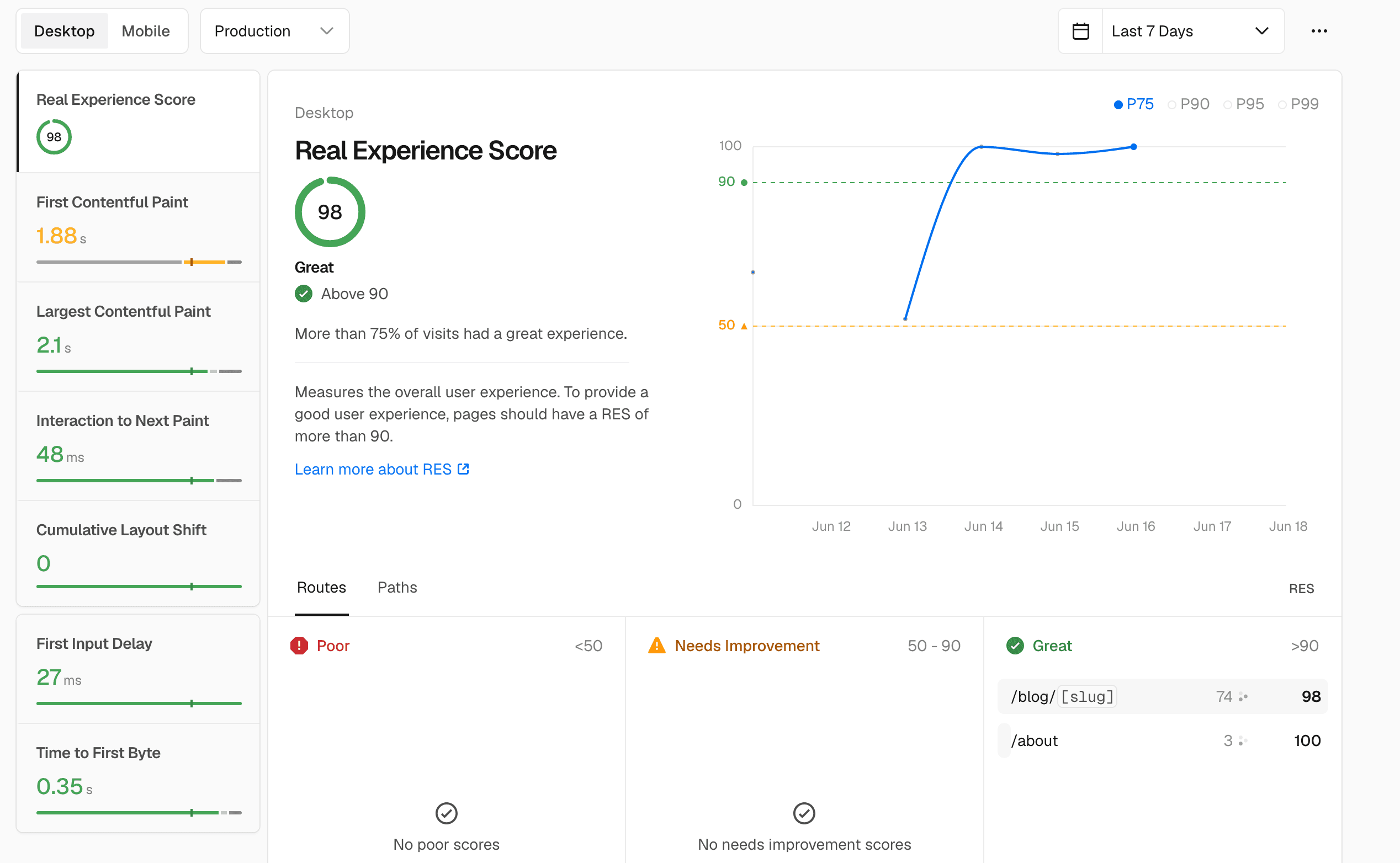
Task: Click the /blog/[slug] route score 98
Action: [1311, 696]
